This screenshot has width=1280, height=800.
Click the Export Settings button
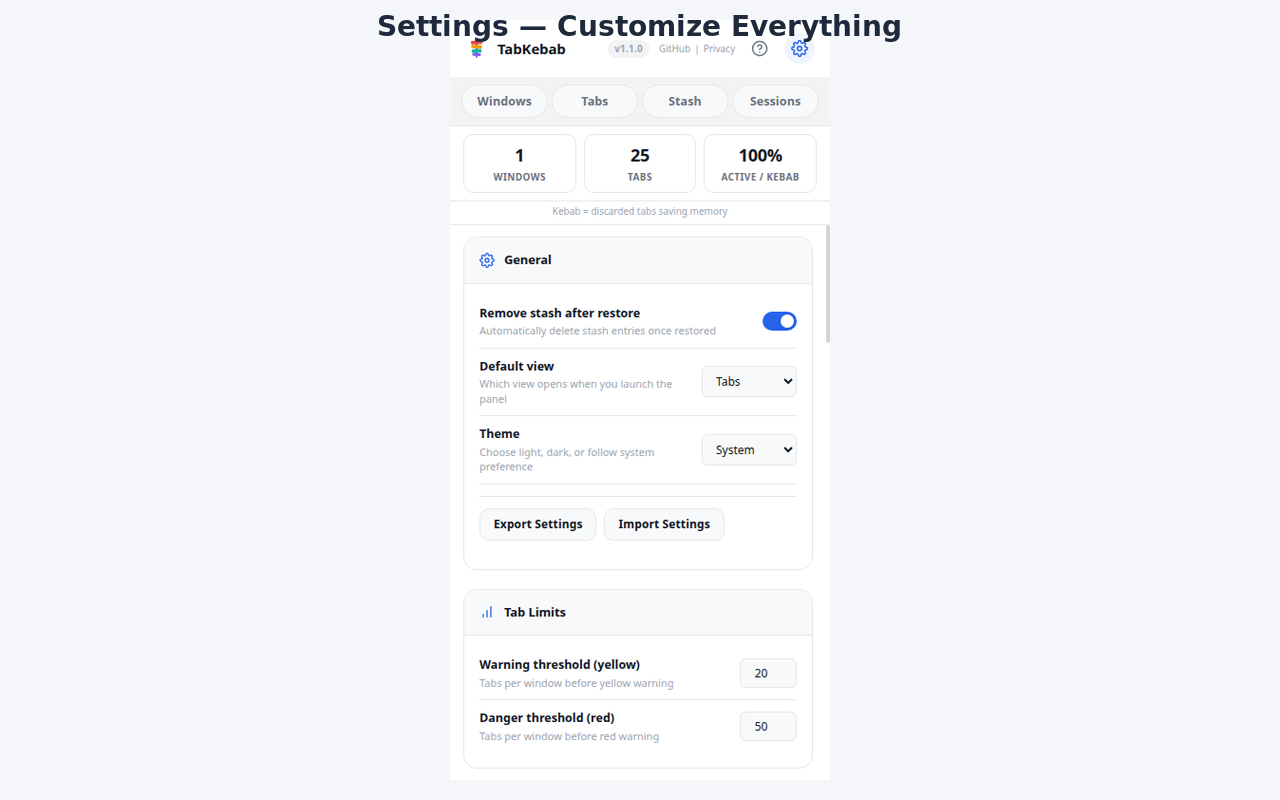[537, 524]
